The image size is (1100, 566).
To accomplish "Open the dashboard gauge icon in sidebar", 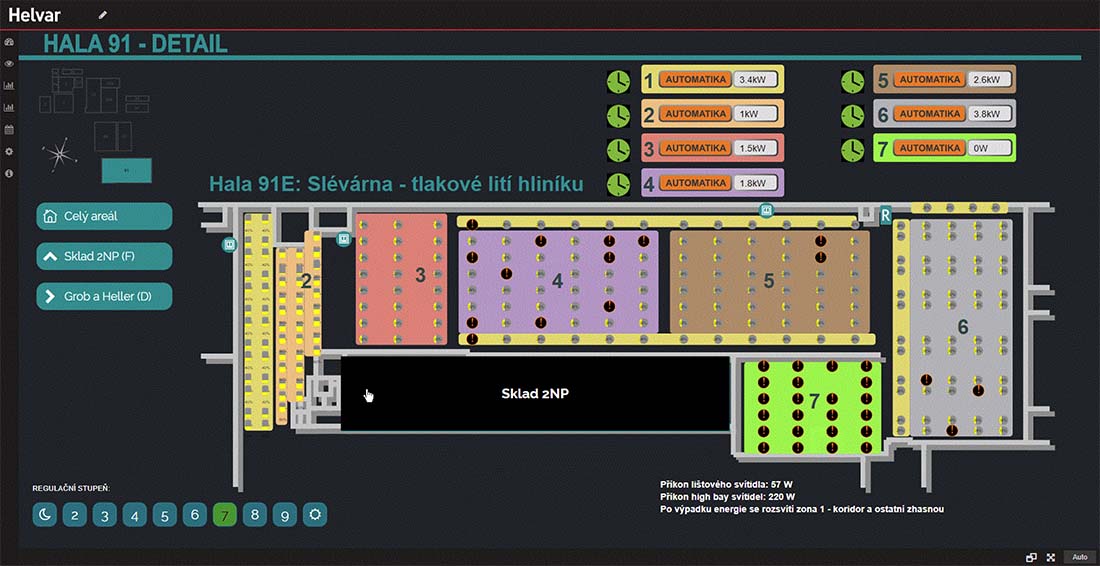I will point(9,44).
